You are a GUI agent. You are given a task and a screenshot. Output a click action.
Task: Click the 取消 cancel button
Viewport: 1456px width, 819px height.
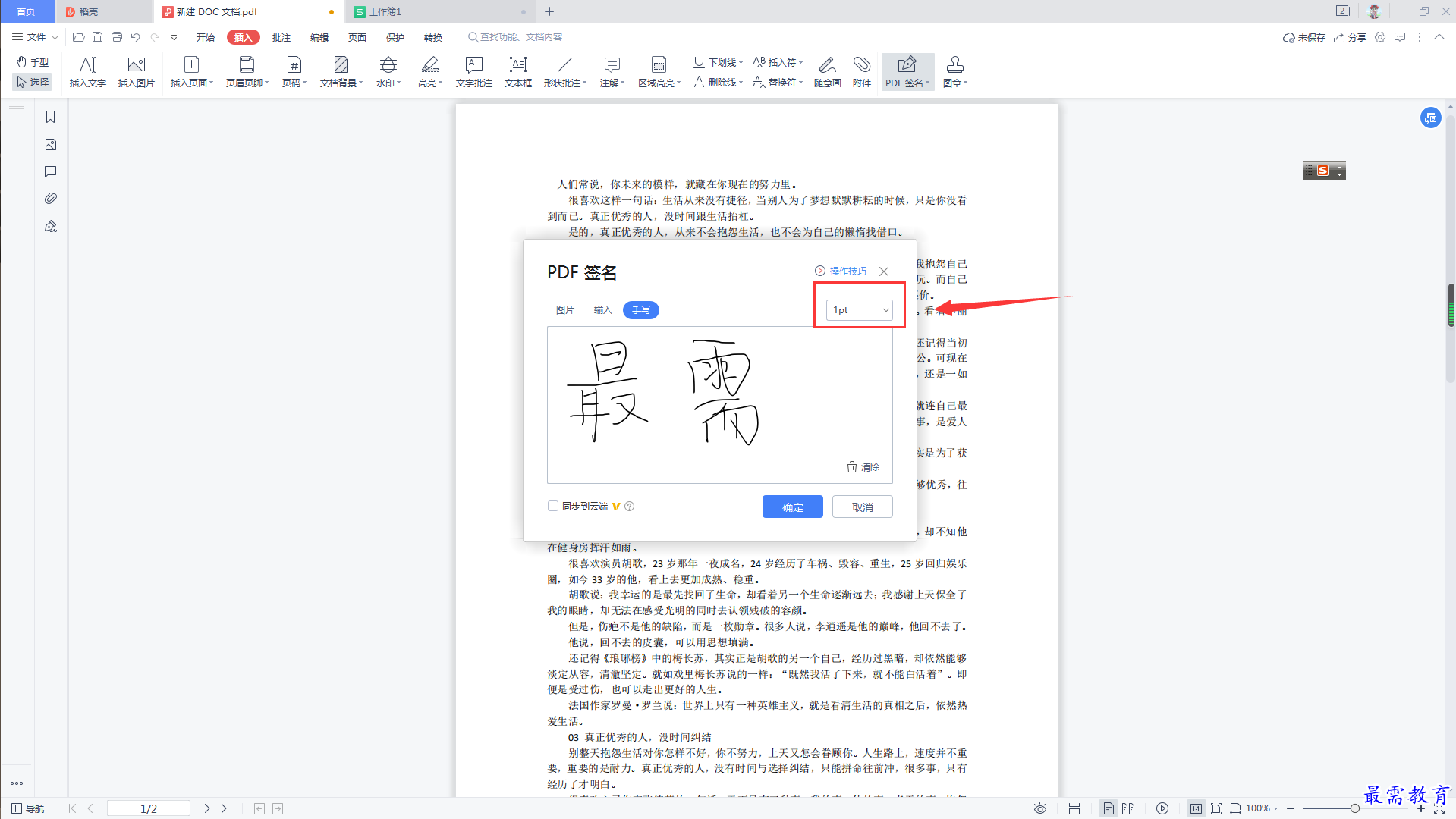(x=863, y=507)
